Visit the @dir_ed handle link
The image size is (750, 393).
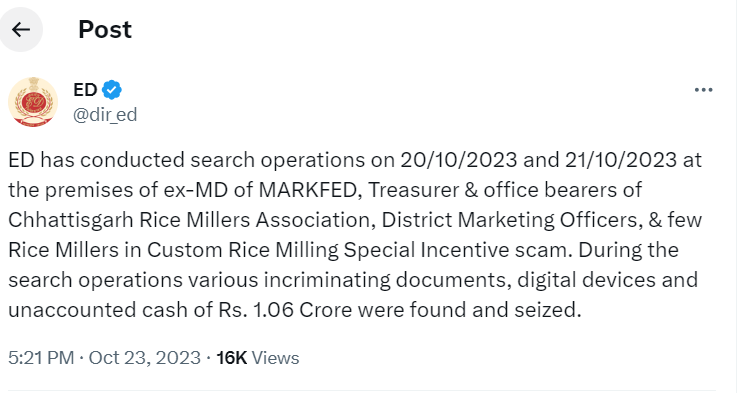click(x=105, y=115)
